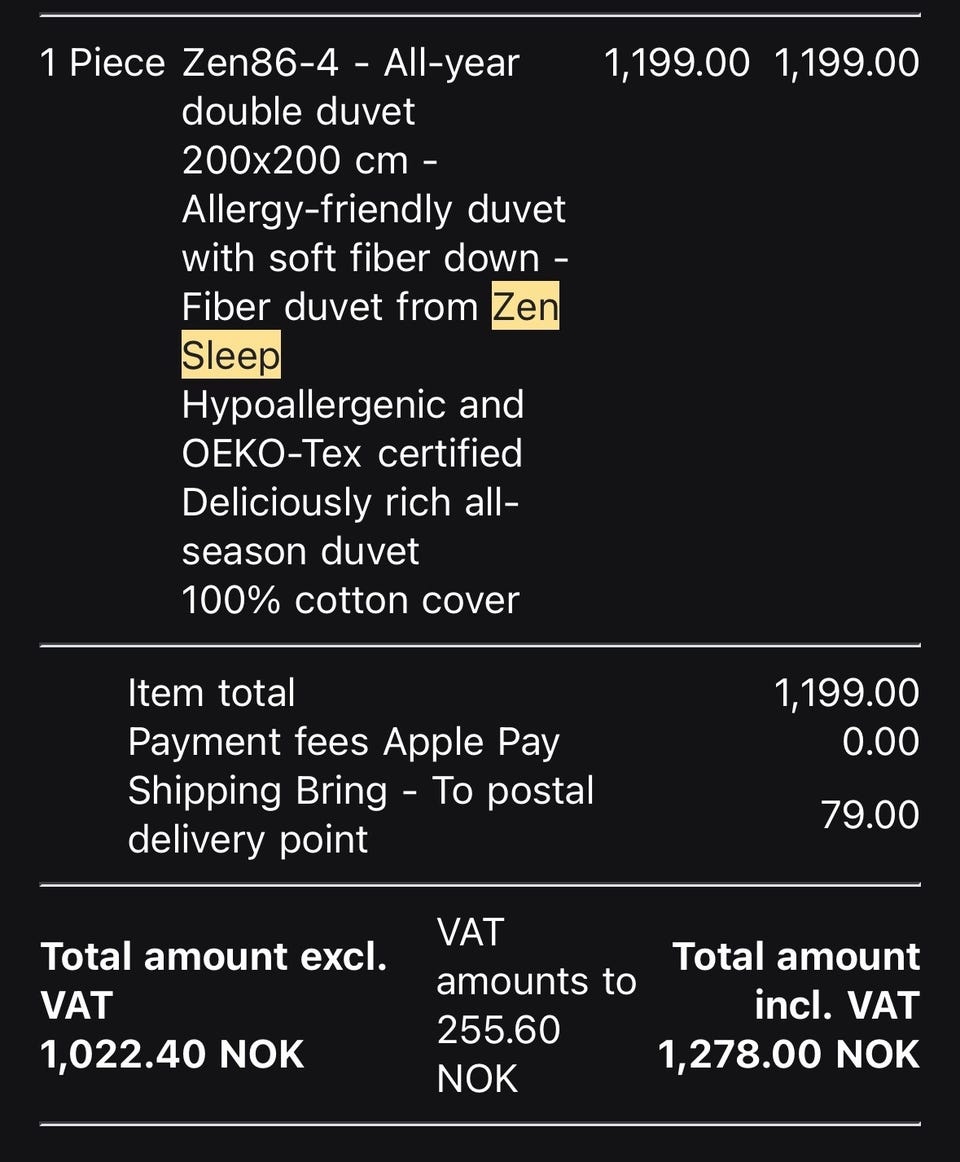
Task: Tap the first 1,199.00 unit price
Action: [x=677, y=62]
